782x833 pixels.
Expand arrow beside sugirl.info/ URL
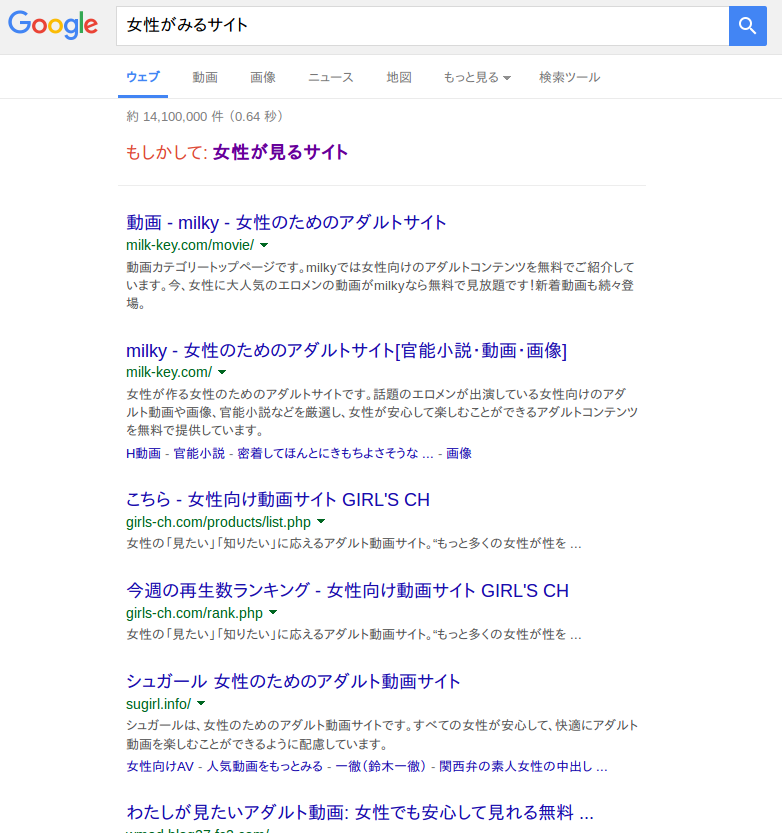(x=201, y=703)
